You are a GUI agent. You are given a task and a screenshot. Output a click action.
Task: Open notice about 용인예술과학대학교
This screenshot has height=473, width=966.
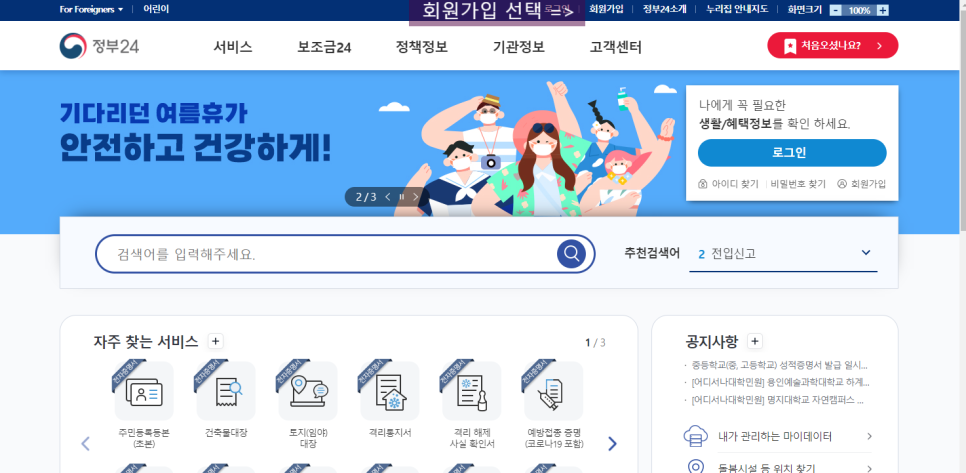point(780,382)
